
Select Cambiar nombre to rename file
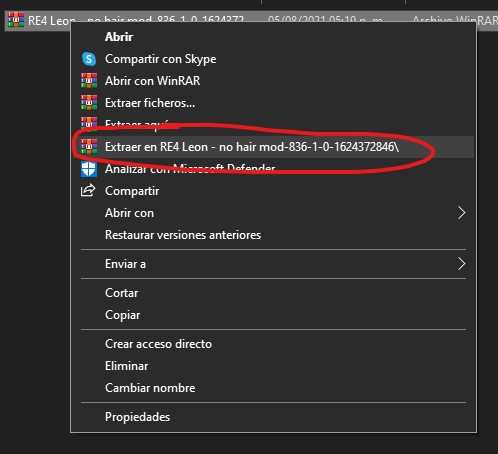pos(150,388)
